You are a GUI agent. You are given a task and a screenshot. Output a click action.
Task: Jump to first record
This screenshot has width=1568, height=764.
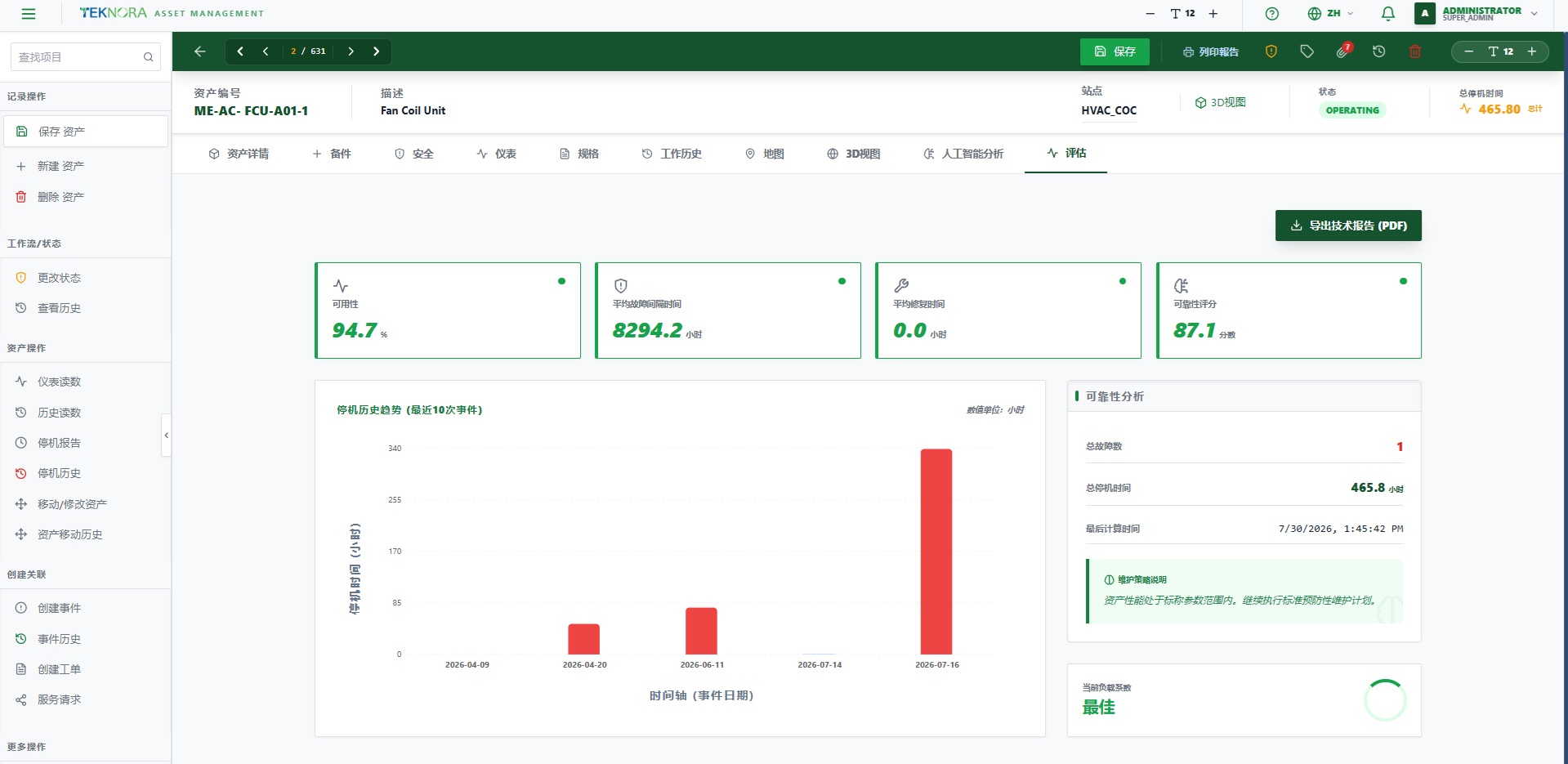pyautogui.click(x=240, y=51)
